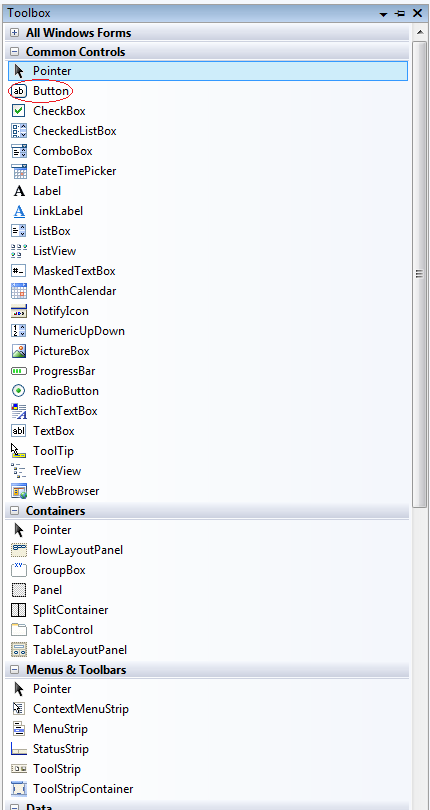The width and height of the screenshot is (430, 810).
Task: Choose the PictureBox control icon
Action: [x=19, y=351]
